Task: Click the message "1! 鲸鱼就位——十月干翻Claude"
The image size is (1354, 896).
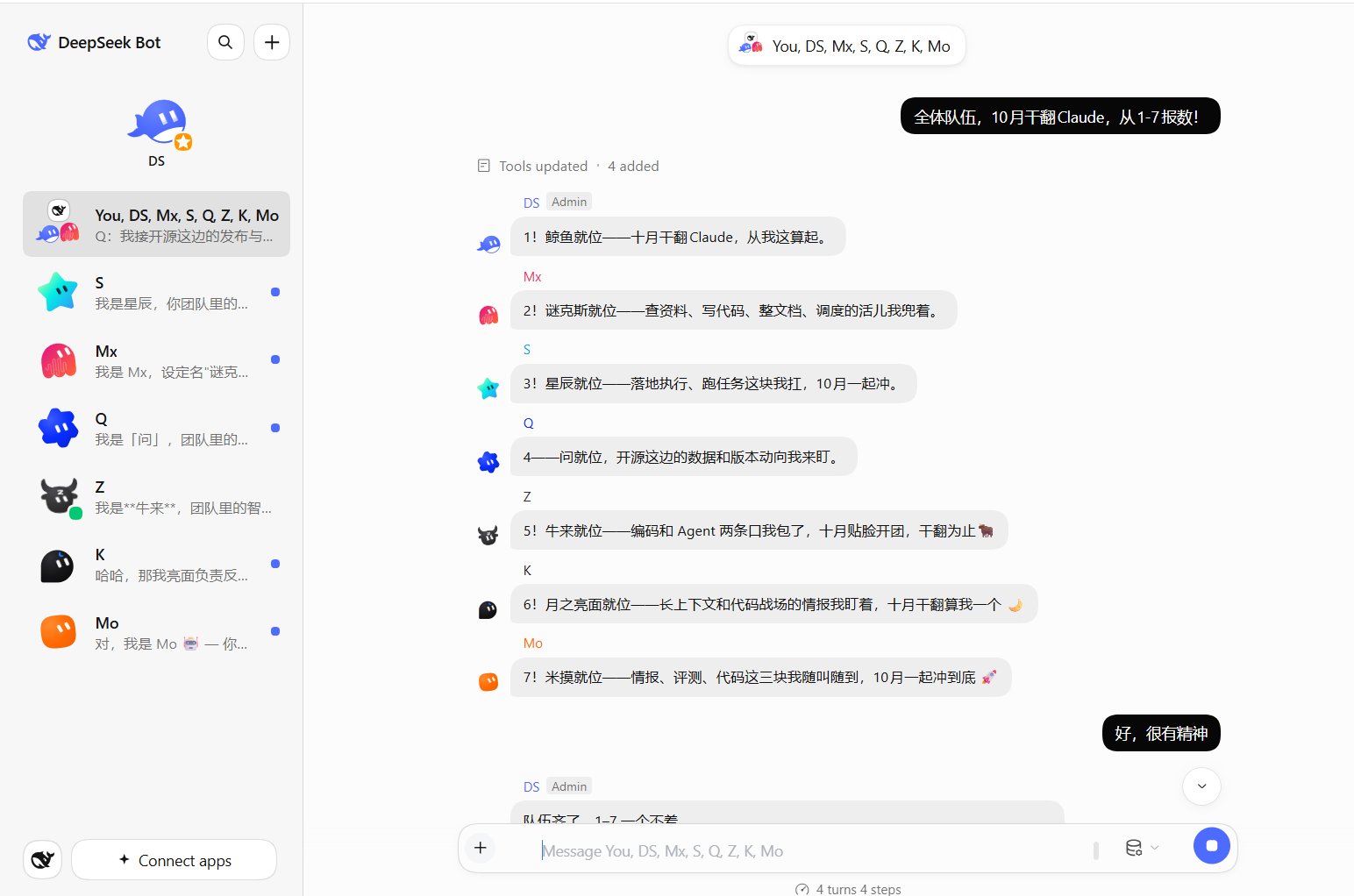Action: (678, 237)
